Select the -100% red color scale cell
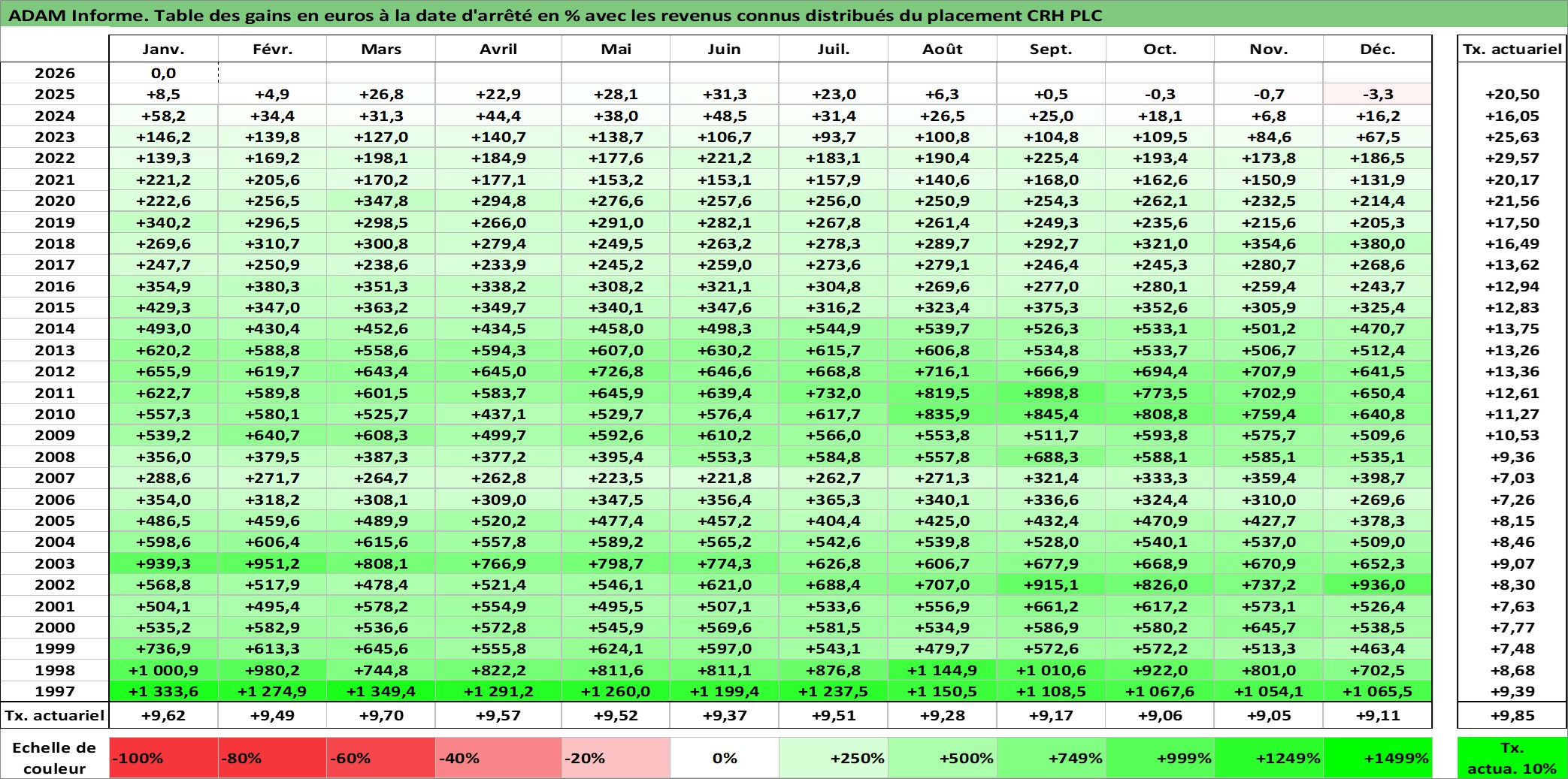This screenshot has height=779, width=1568. 164,758
